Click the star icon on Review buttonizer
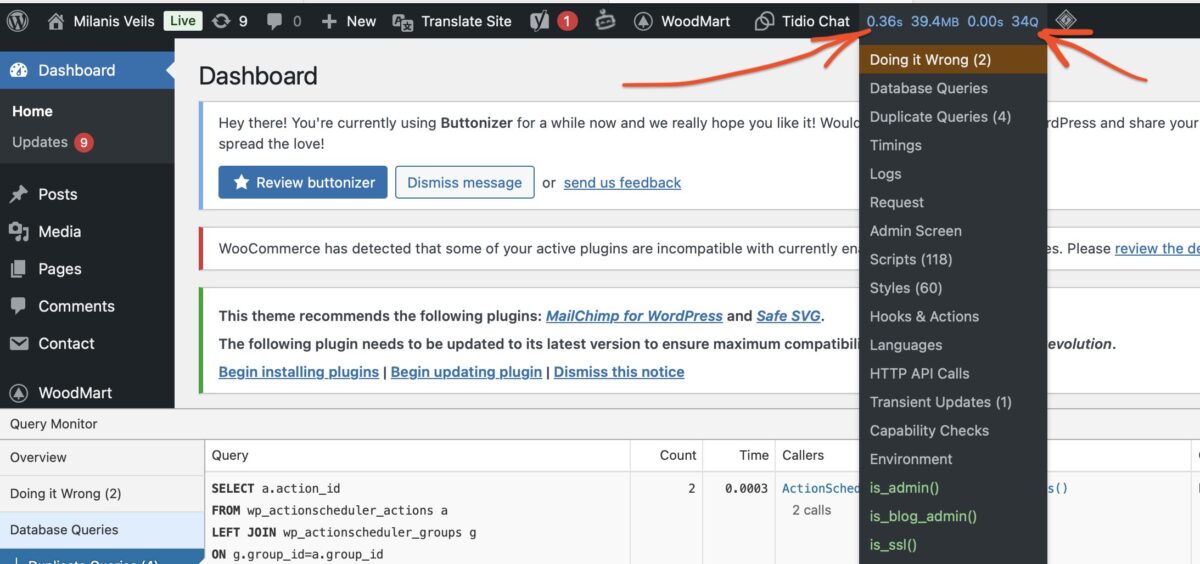The height and width of the screenshot is (564, 1200). (241, 182)
